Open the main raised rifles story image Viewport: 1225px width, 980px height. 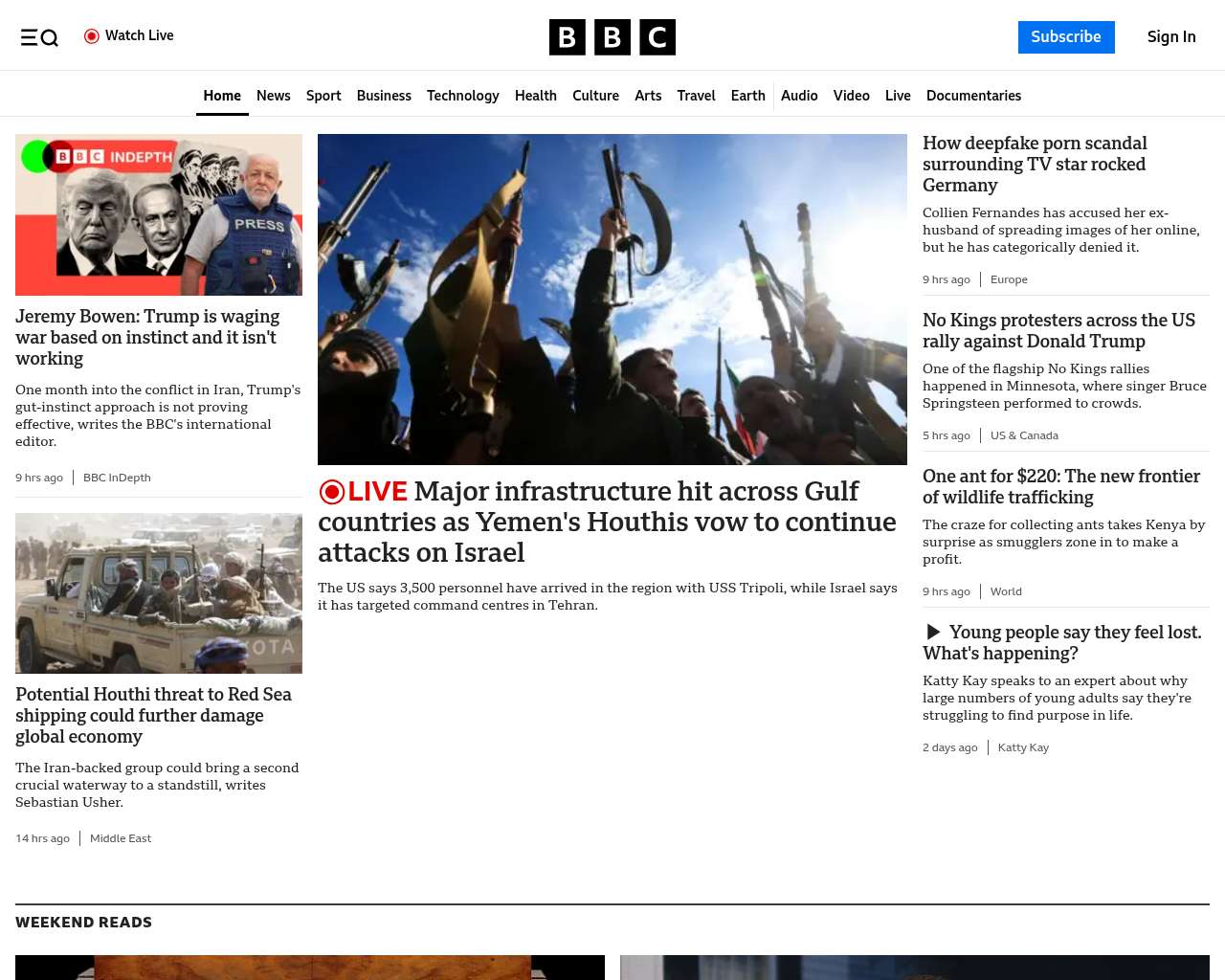[612, 299]
